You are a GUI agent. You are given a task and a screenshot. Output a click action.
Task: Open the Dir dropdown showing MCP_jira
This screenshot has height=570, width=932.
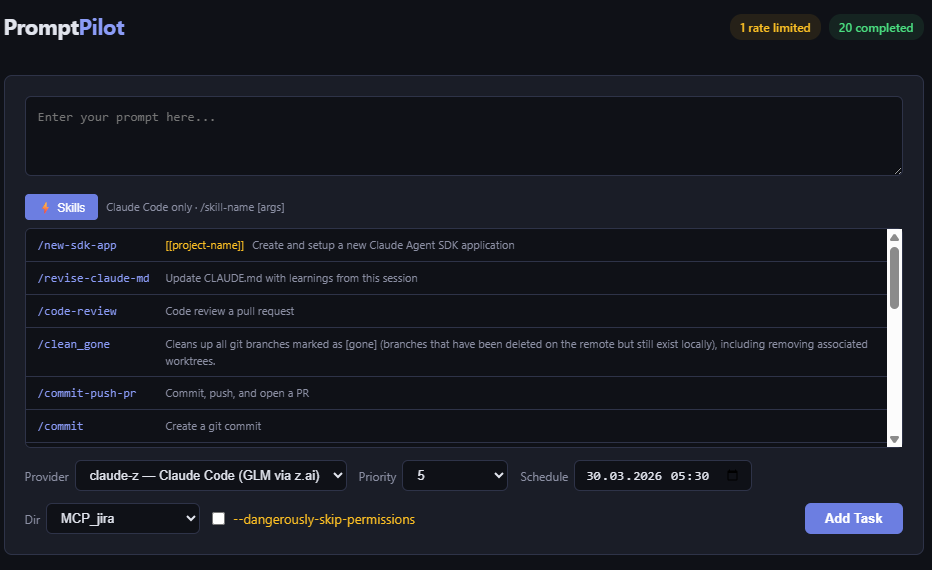pos(123,519)
